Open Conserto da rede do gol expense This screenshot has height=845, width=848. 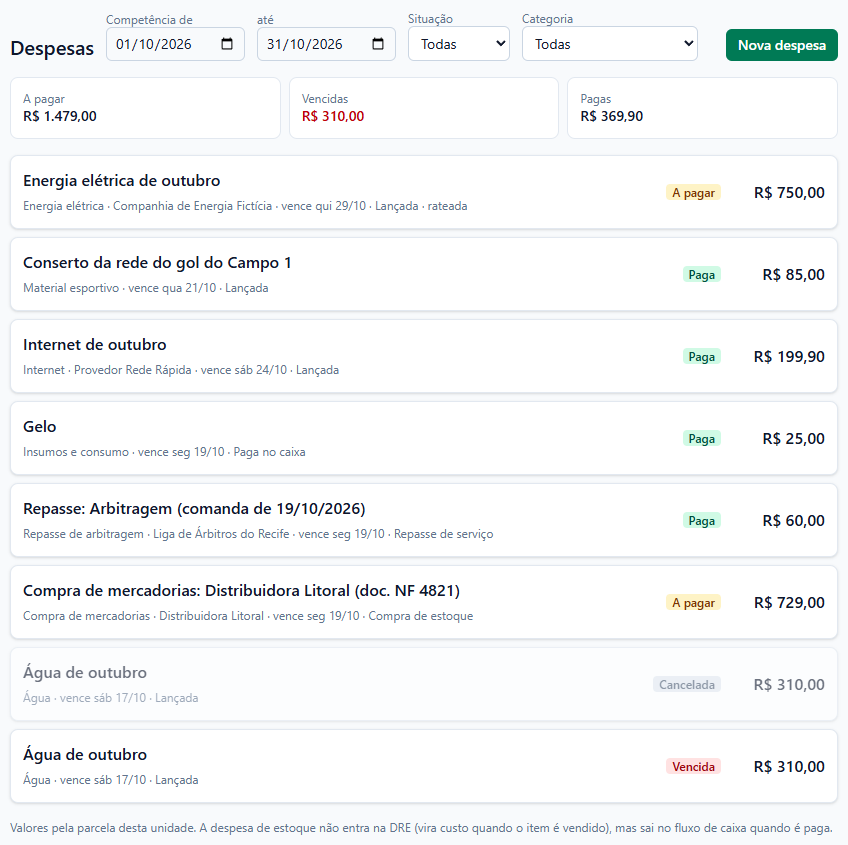[424, 274]
